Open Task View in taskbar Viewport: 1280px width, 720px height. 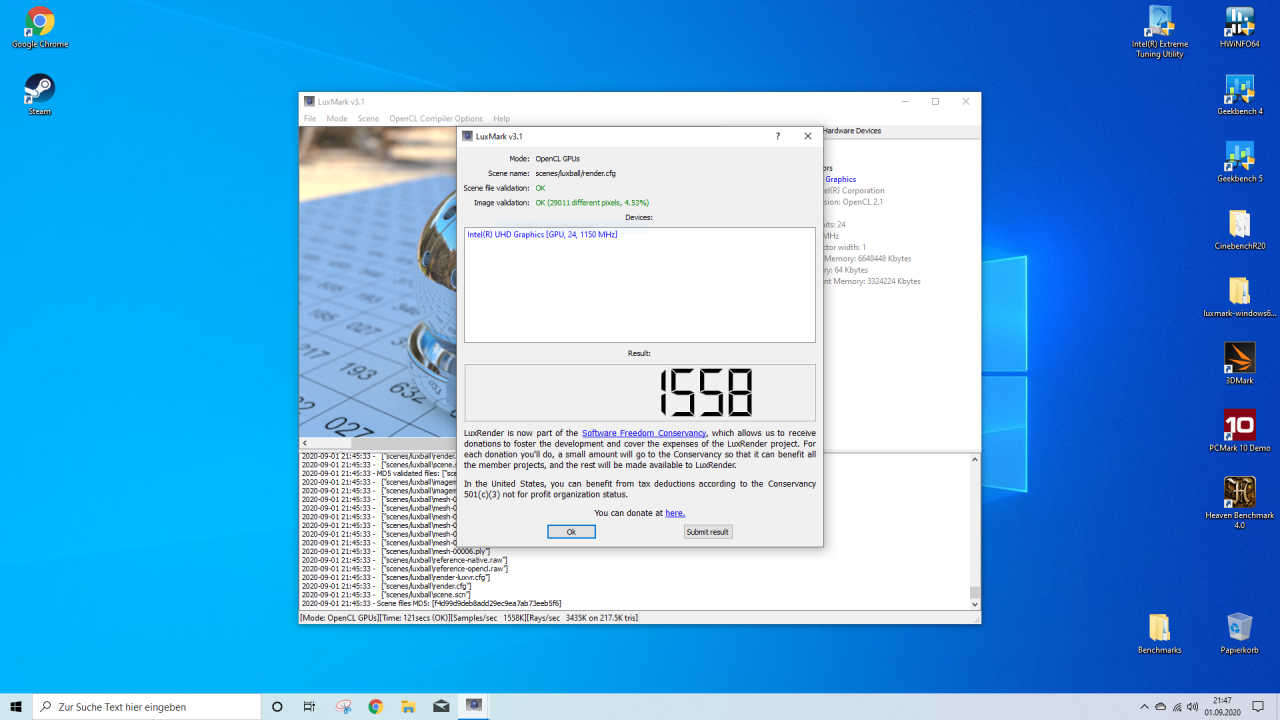pos(309,706)
